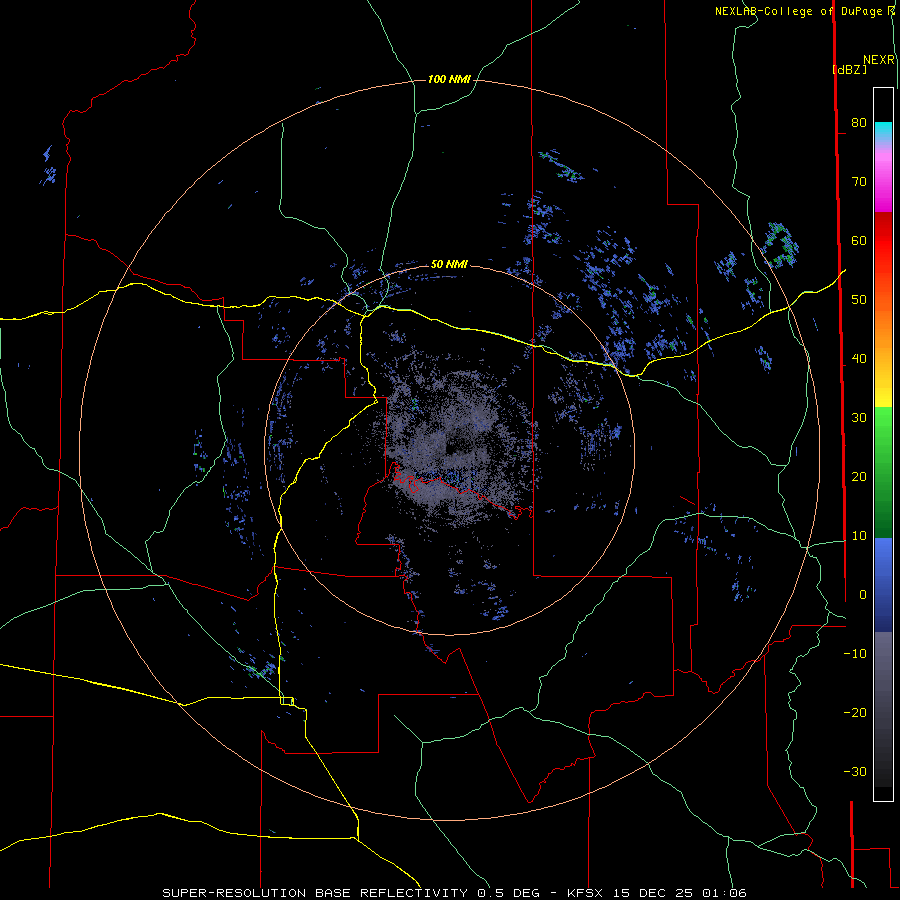The image size is (900, 900).
Task: Click the "100 NMI" range ring label
Action: click(x=449, y=79)
